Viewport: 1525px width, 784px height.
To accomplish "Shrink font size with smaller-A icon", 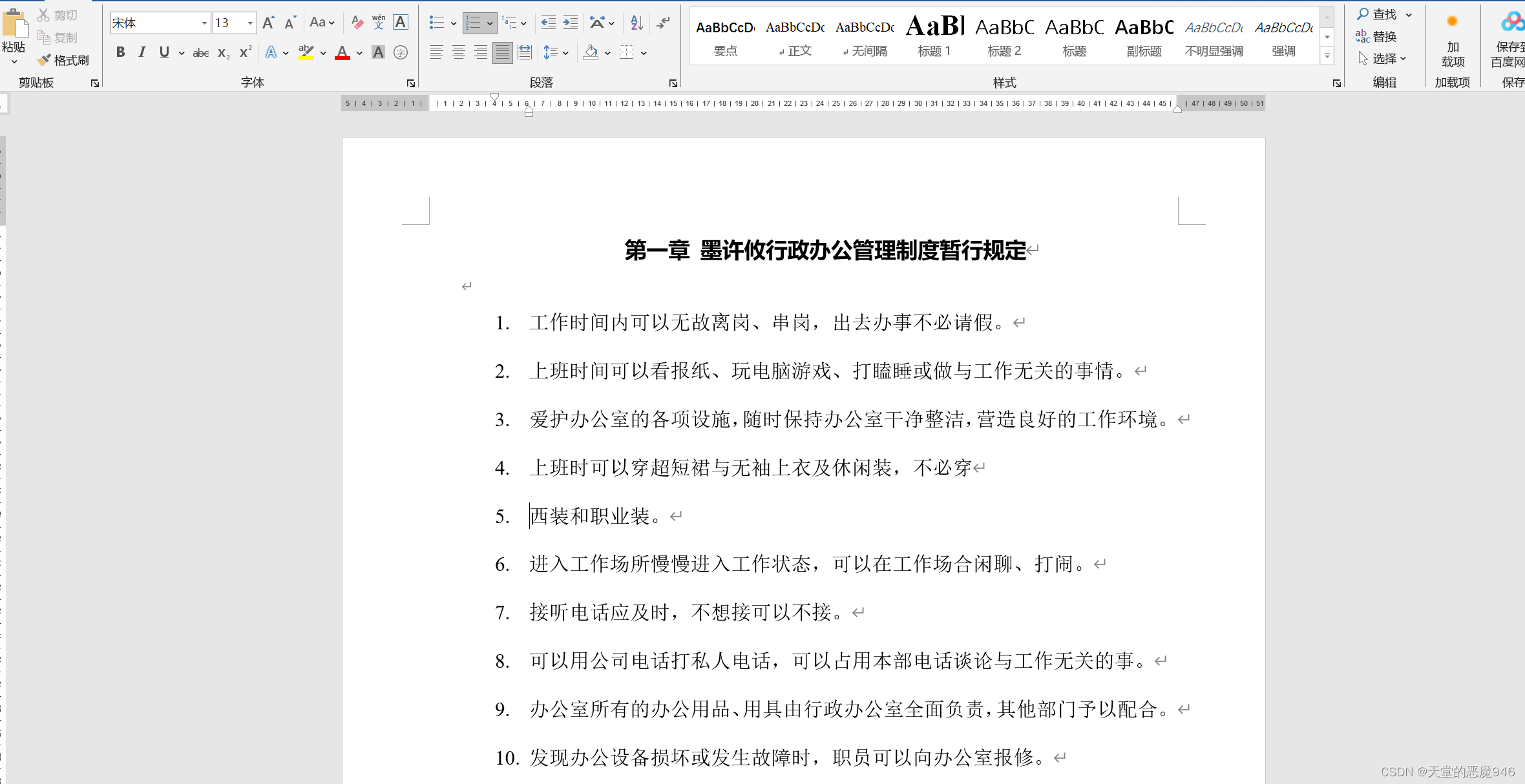I will coord(290,23).
